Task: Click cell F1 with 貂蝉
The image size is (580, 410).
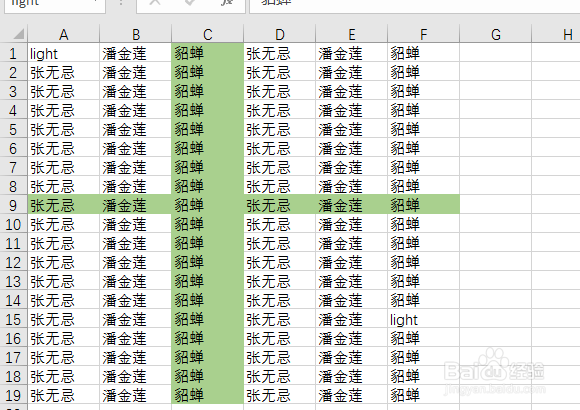Action: [424, 53]
